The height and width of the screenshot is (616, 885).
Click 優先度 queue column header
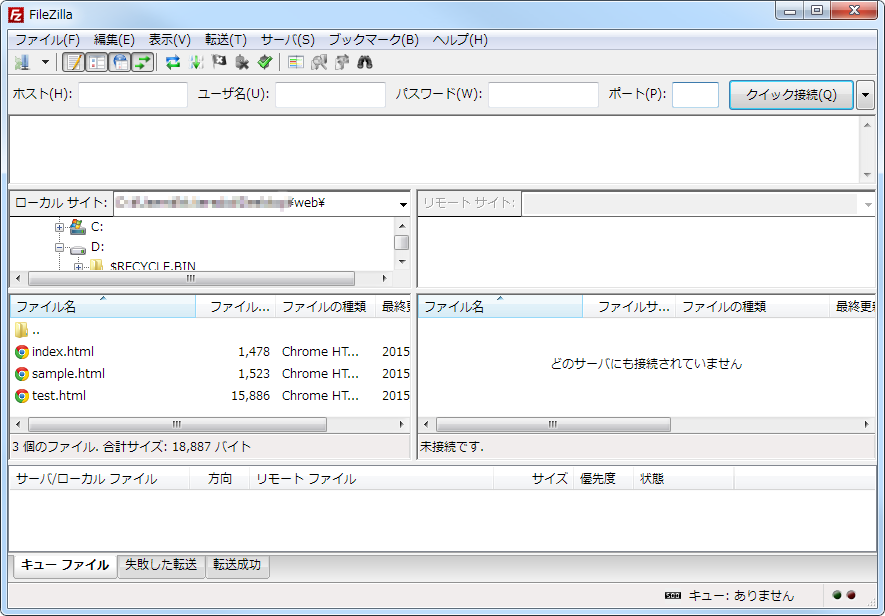tap(603, 479)
